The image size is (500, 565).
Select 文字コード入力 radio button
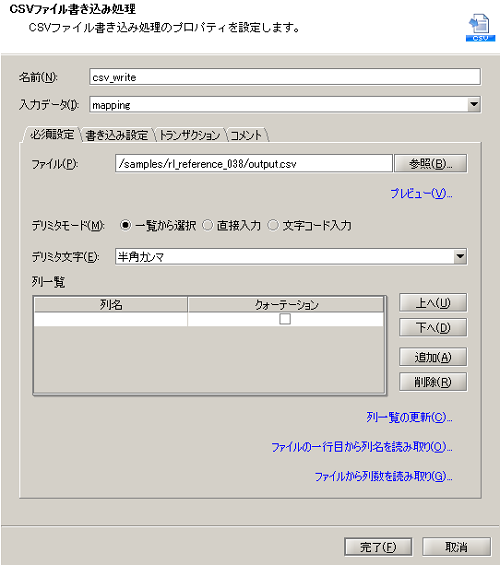273,226
